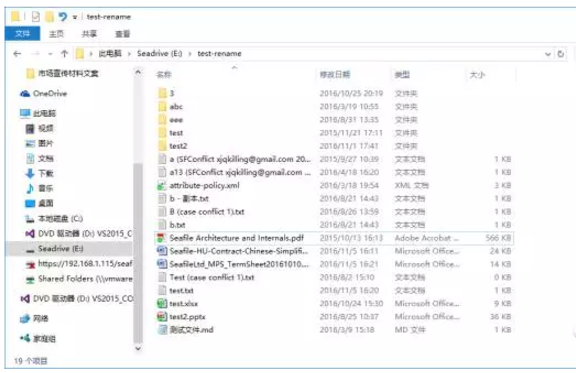This screenshot has height=373, width=576.
Task: Select the DVD 驱动器 (D:) VS2015_CO root entry
Action: click(x=76, y=298)
